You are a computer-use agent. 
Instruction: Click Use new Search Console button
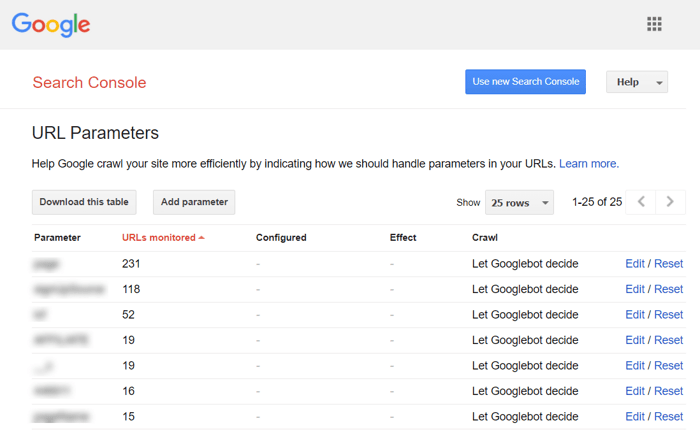525,82
